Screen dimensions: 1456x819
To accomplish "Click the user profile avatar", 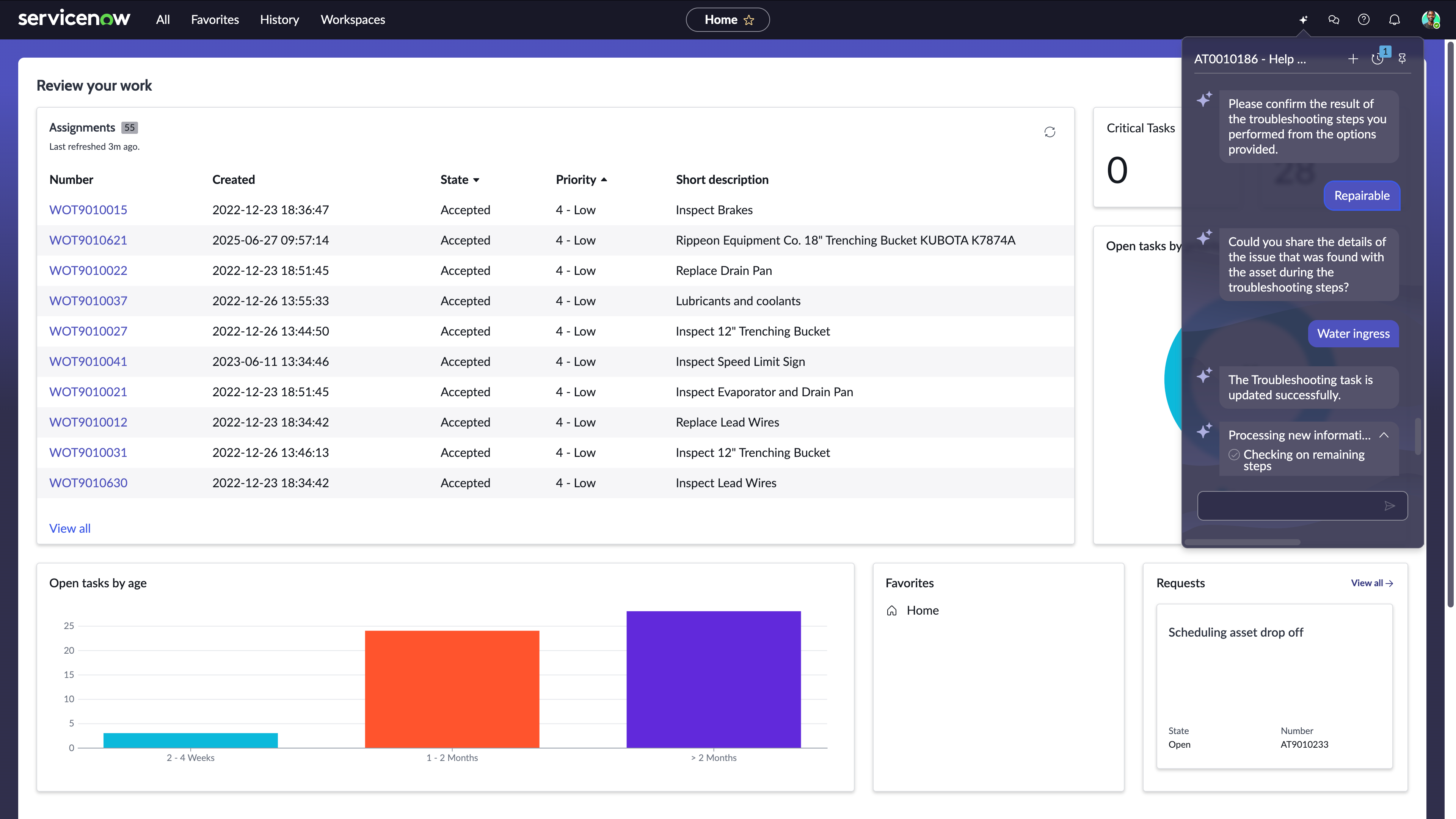I will tap(1430, 20).
